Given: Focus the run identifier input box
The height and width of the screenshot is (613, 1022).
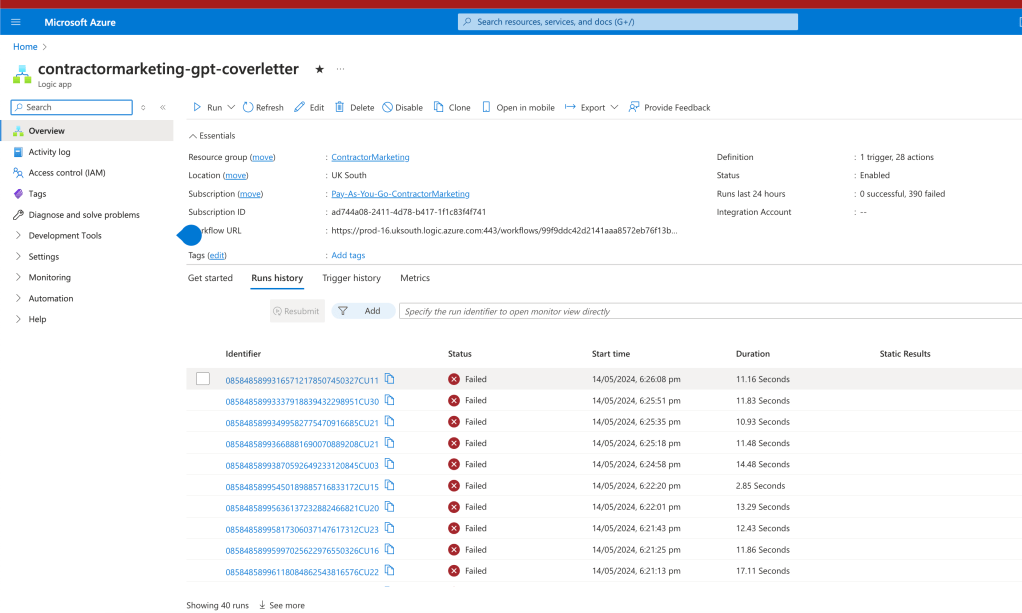Looking at the screenshot, I should [x=710, y=311].
